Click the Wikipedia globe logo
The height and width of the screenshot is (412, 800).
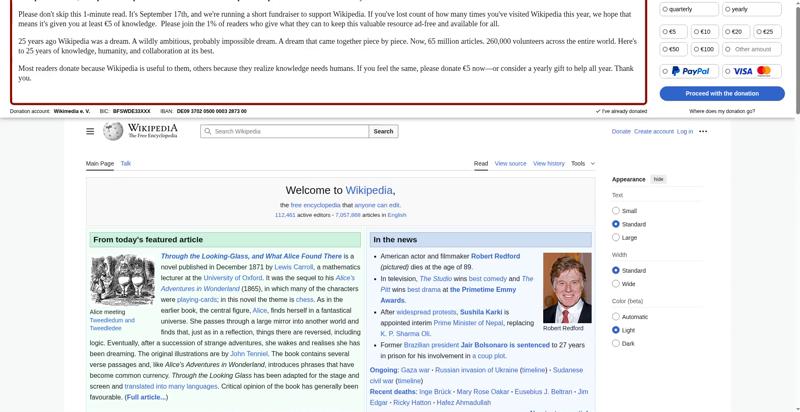pos(113,132)
